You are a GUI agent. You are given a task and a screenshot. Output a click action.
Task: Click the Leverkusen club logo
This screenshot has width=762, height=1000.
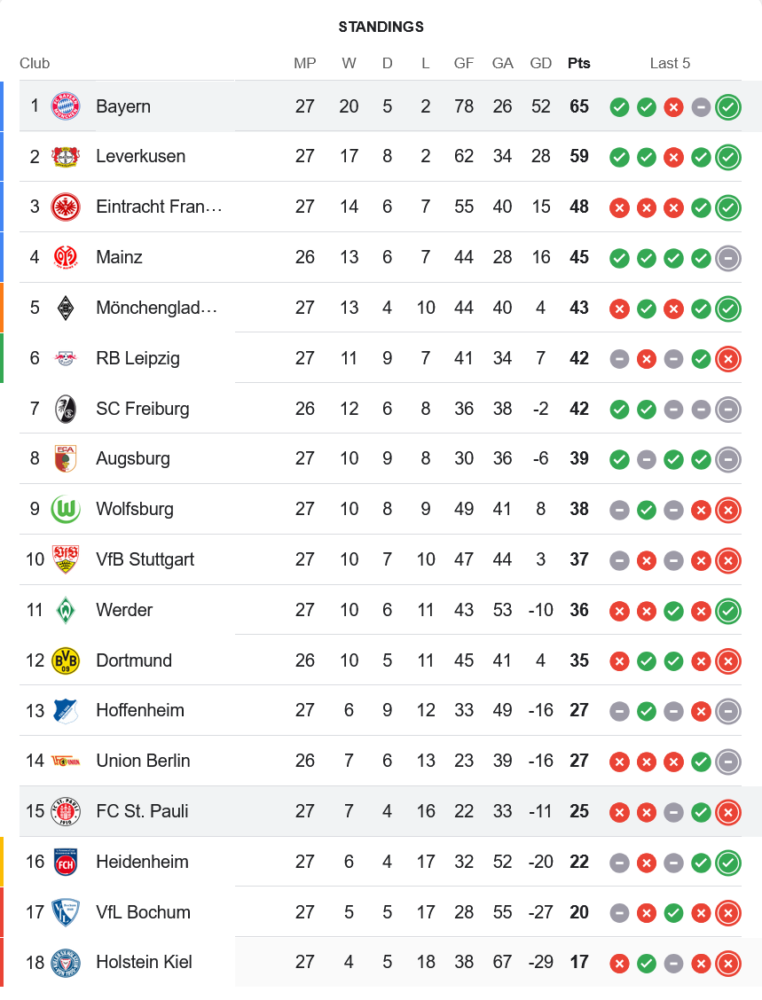click(65, 156)
